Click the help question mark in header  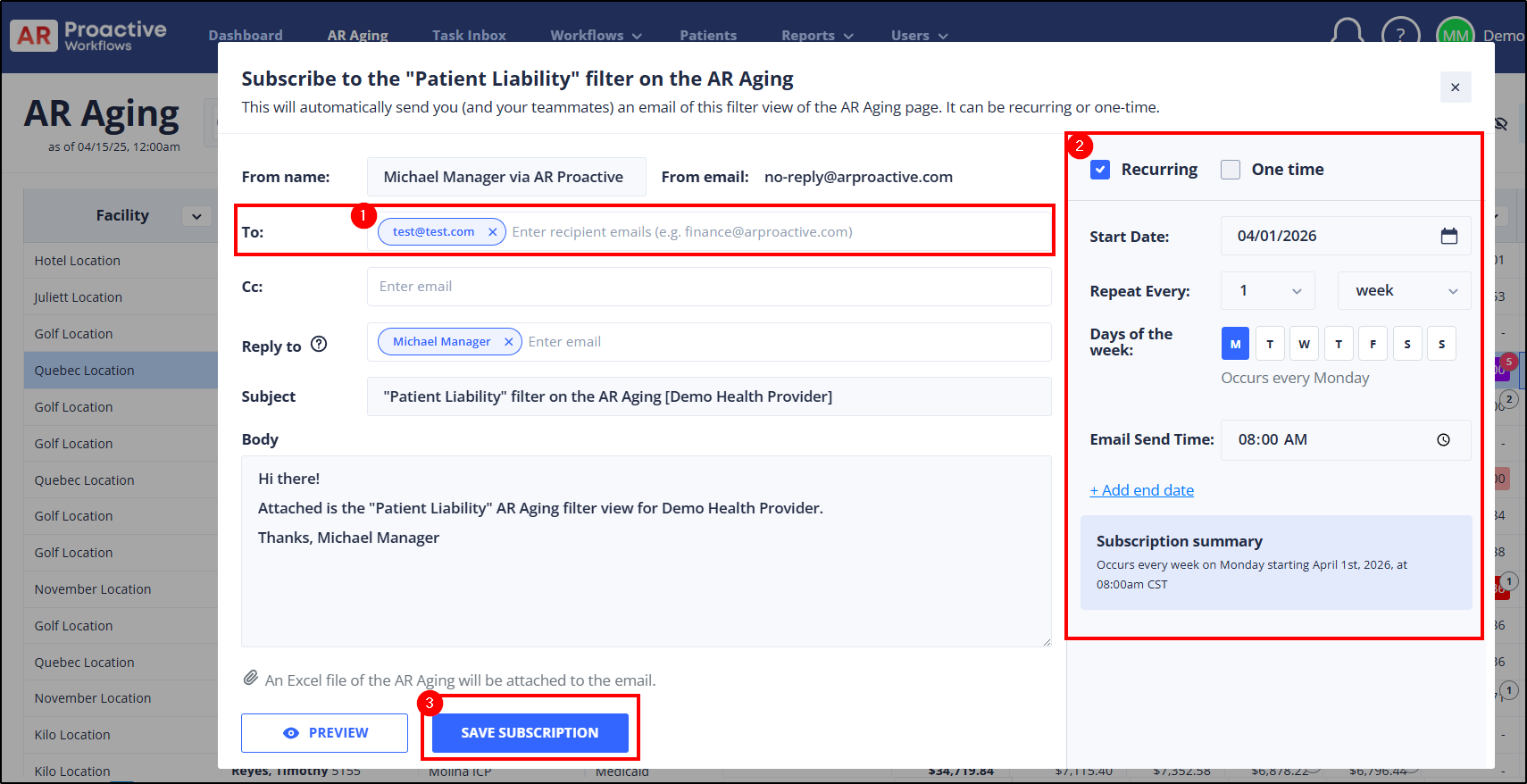(x=1399, y=35)
